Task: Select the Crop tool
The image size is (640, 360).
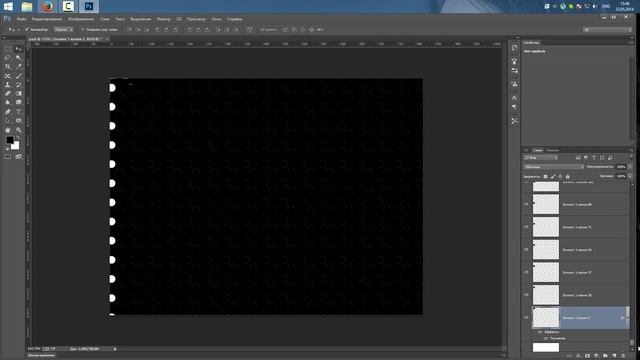Action: pyautogui.click(x=7, y=67)
